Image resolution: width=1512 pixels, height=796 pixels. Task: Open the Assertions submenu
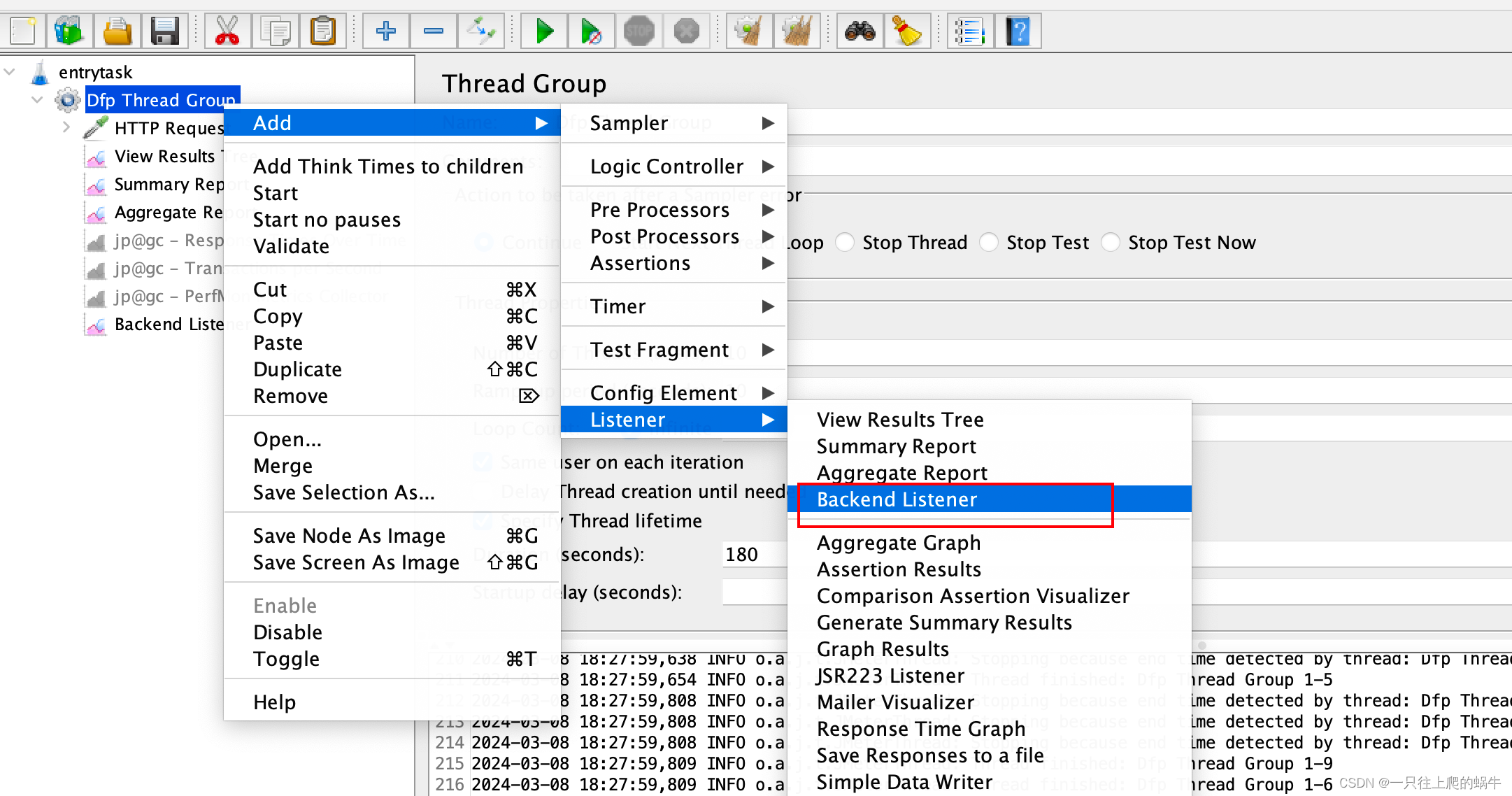[x=674, y=263]
